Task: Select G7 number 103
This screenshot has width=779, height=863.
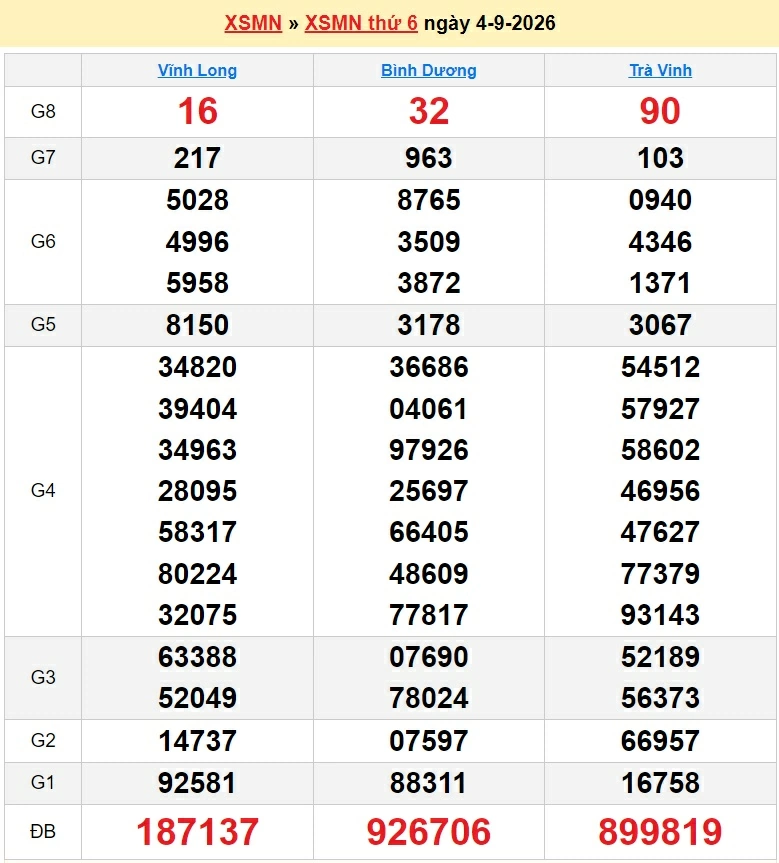Action: click(660, 158)
